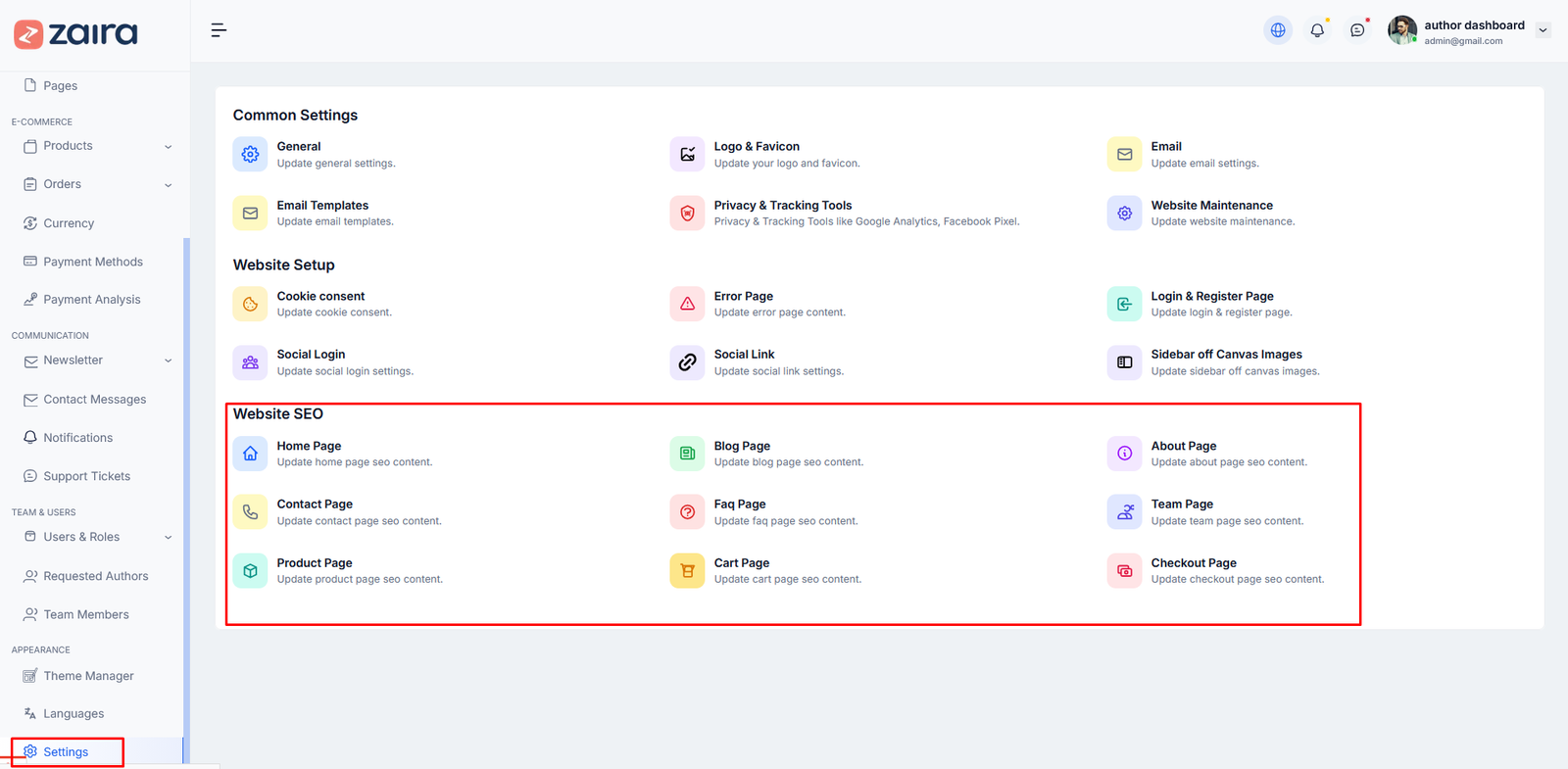Viewport: 1568px width, 769px height.
Task: Click the General settings gear icon
Action: coord(250,155)
